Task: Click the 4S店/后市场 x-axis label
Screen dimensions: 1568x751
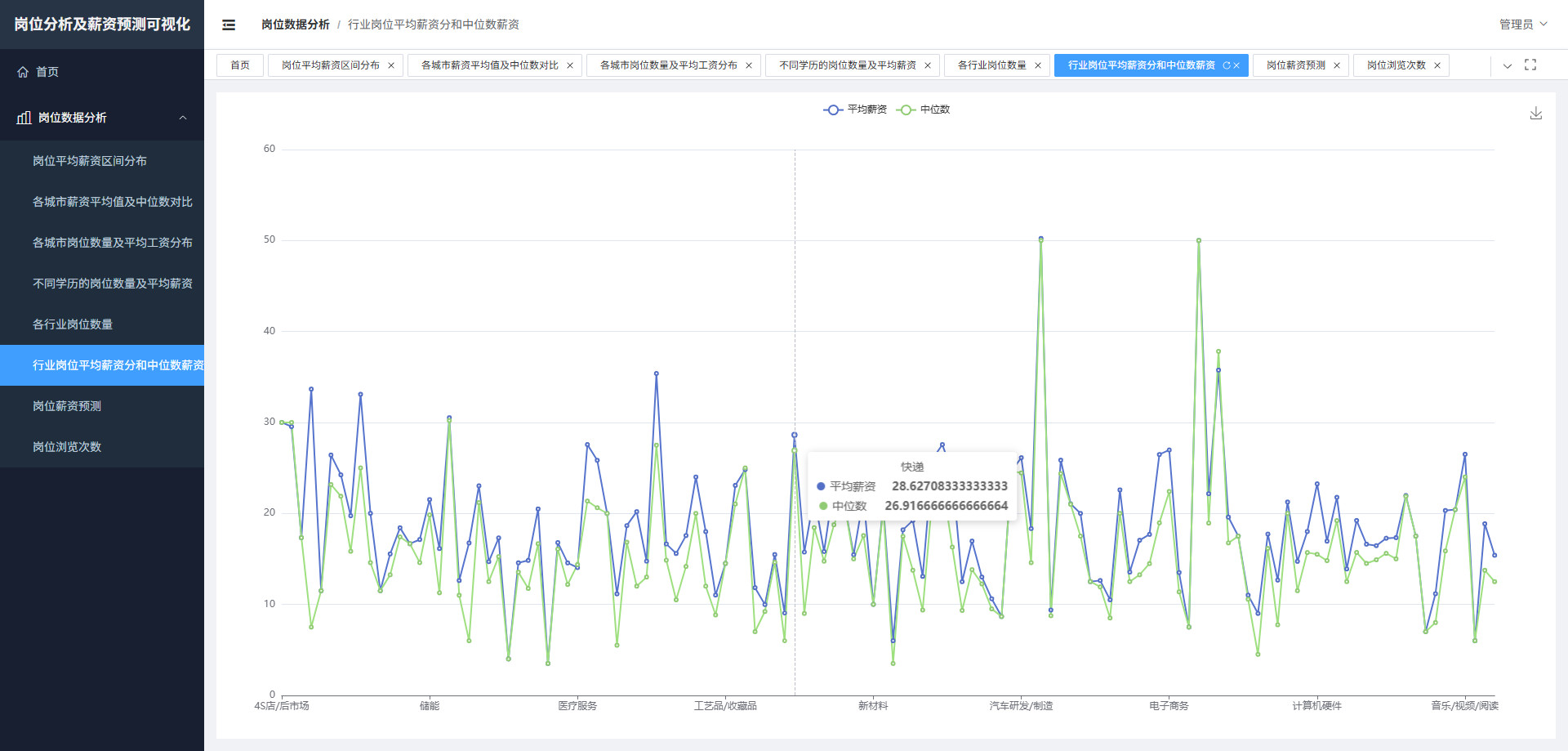Action: 282,706
